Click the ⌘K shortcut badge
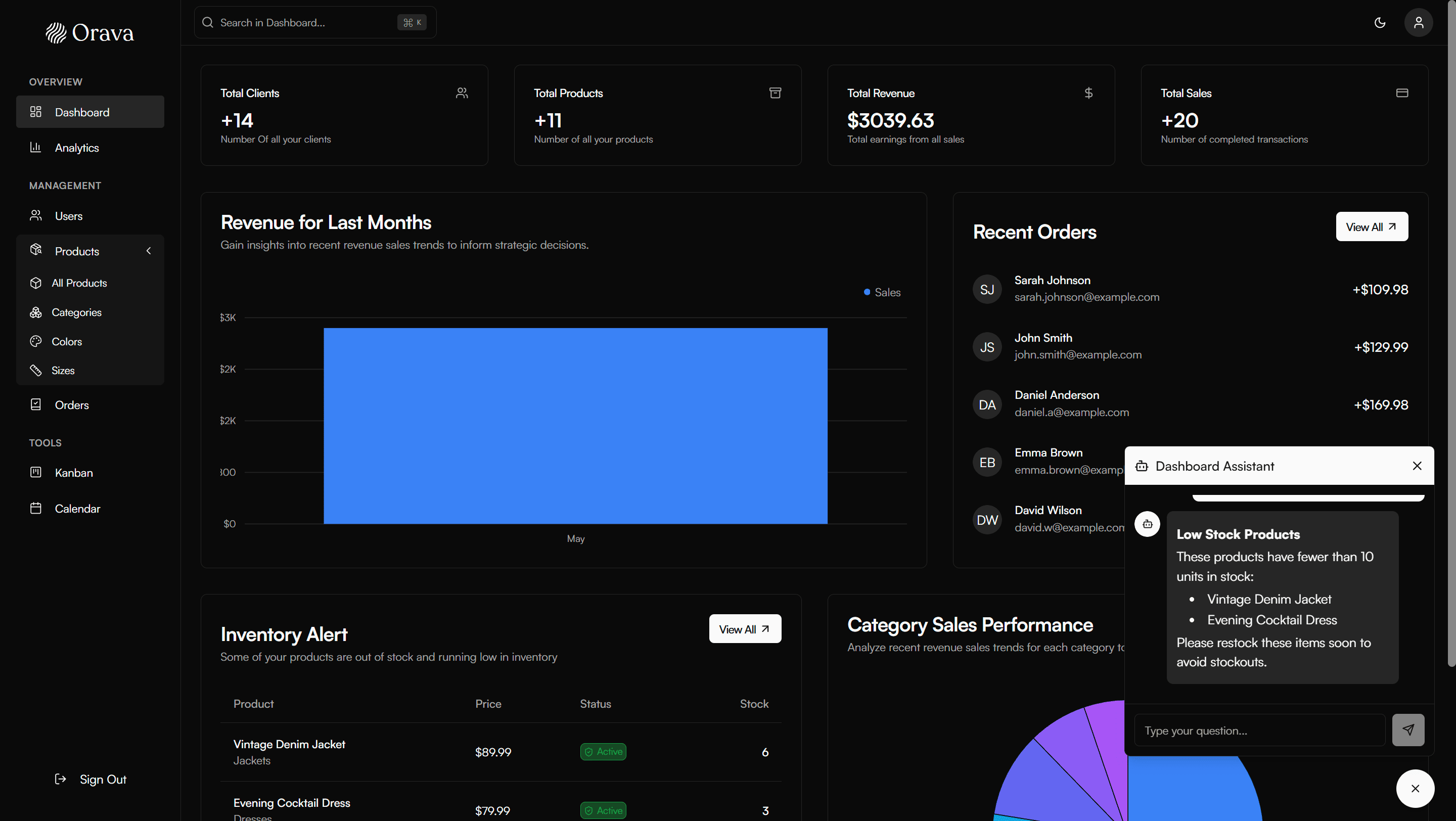 [412, 23]
